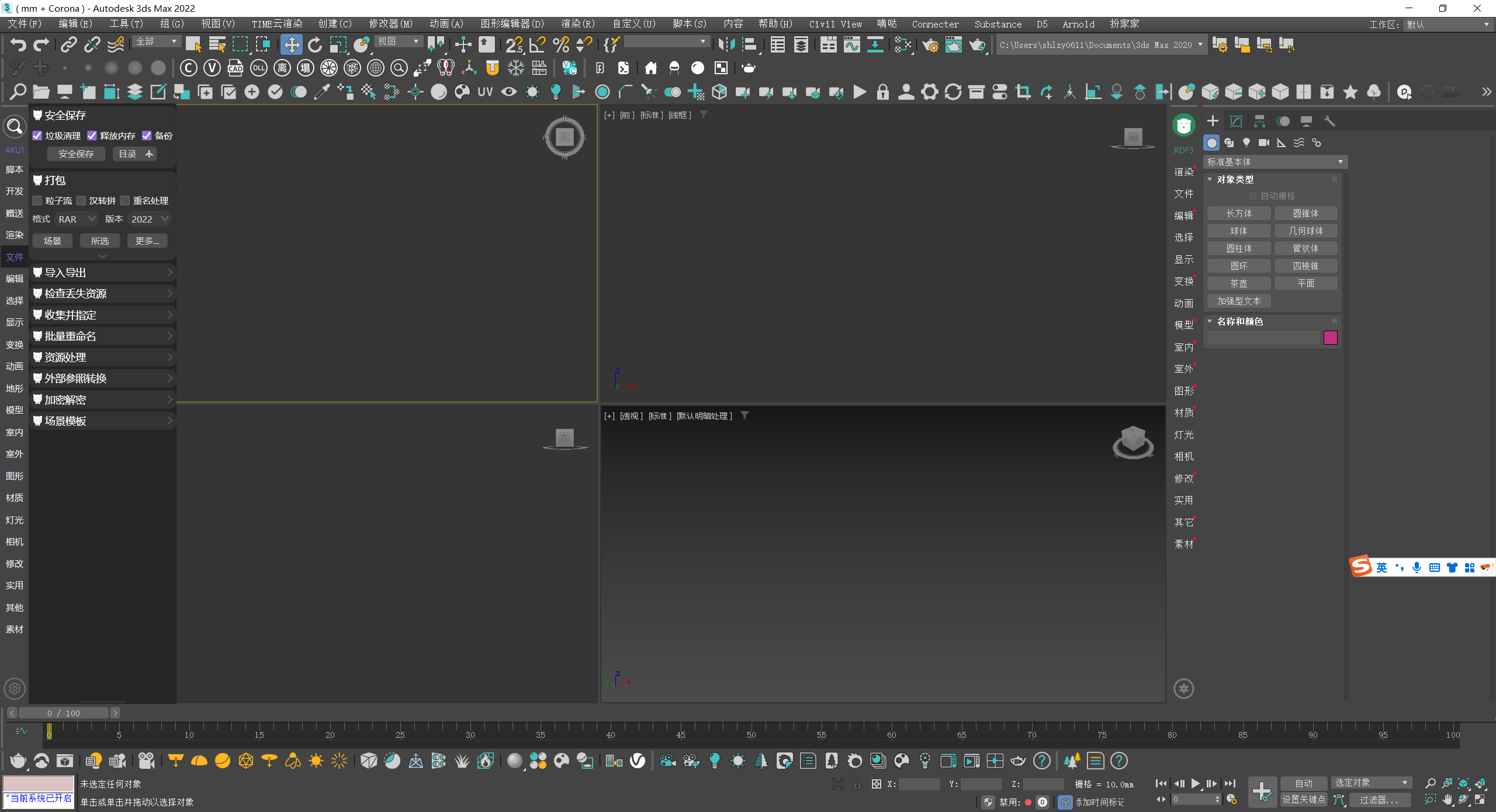Image resolution: width=1496 pixels, height=812 pixels.
Task: Open the Modify panel tab icon
Action: pos(1236,121)
